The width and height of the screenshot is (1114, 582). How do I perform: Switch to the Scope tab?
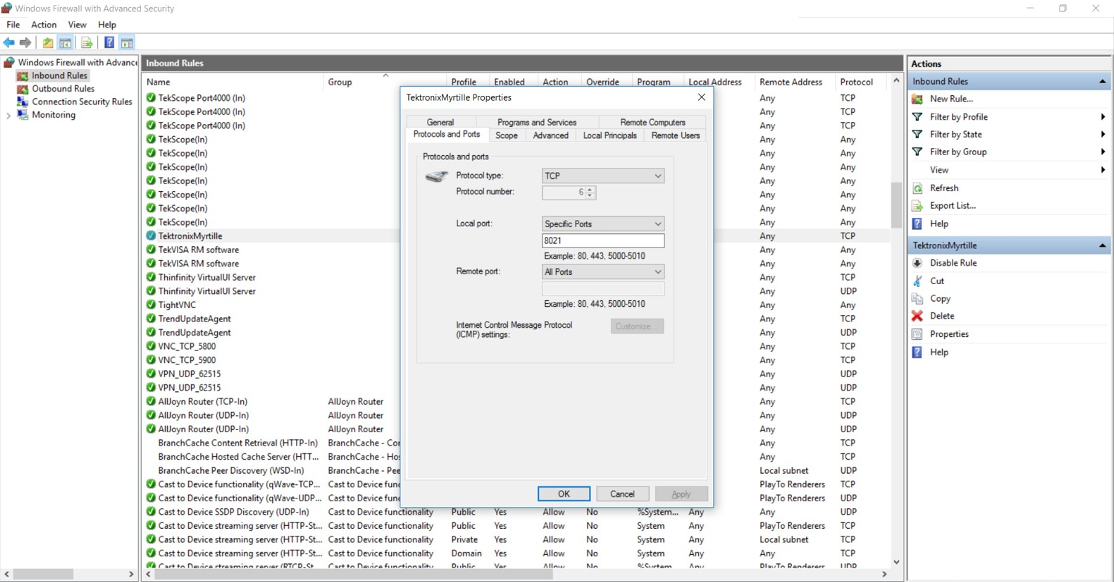pos(507,135)
